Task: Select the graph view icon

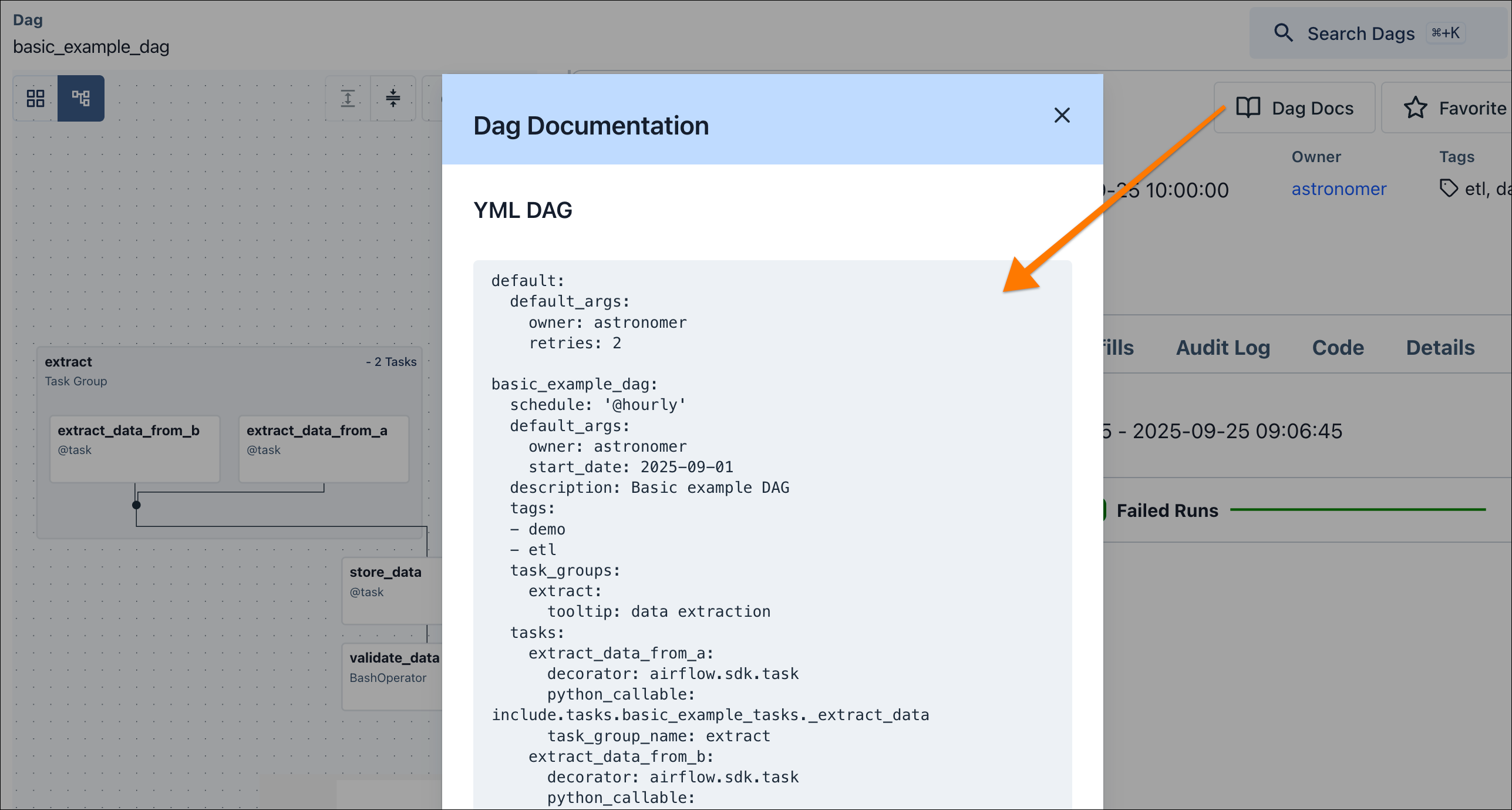Action: [x=81, y=98]
